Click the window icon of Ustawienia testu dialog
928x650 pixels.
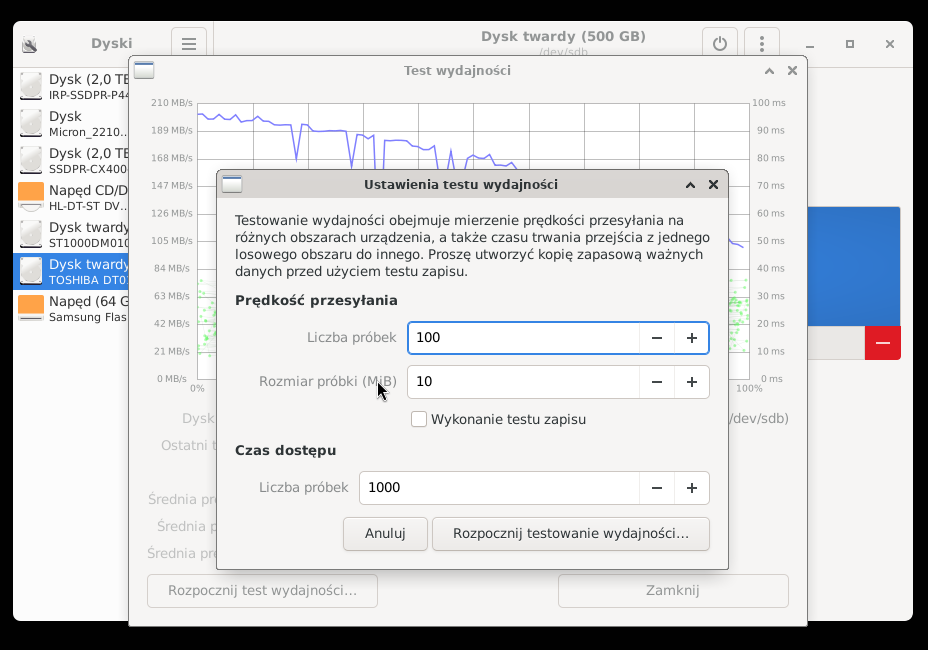pyautogui.click(x=232, y=185)
